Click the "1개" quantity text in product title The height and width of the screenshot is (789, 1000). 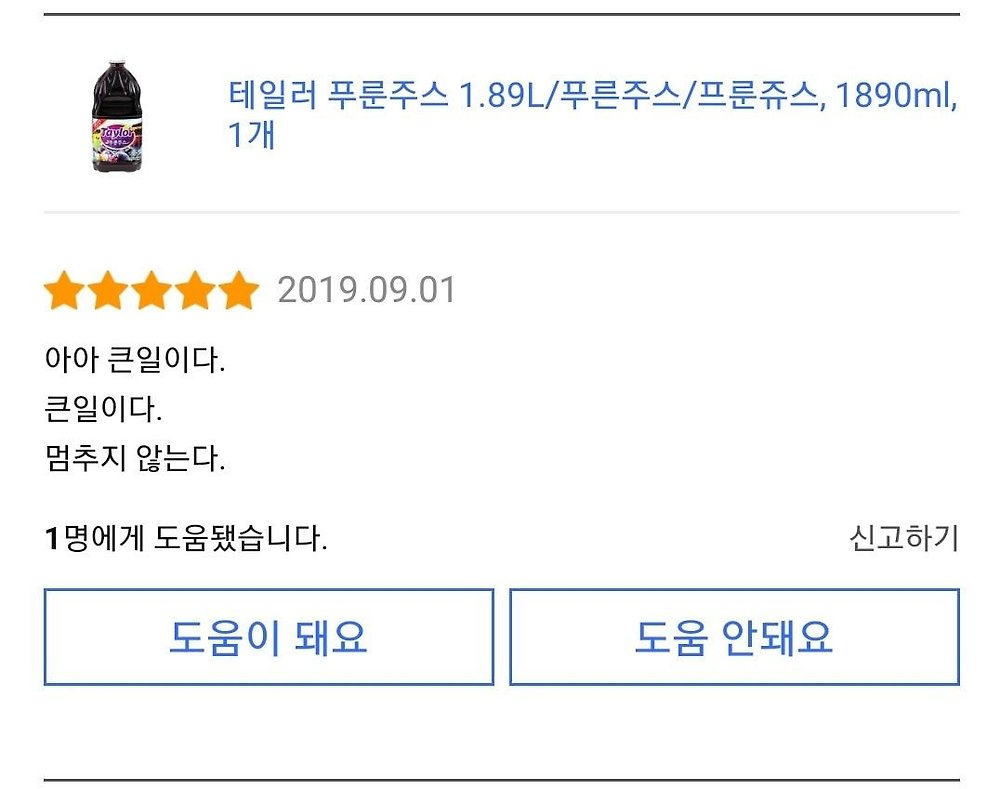point(252,135)
